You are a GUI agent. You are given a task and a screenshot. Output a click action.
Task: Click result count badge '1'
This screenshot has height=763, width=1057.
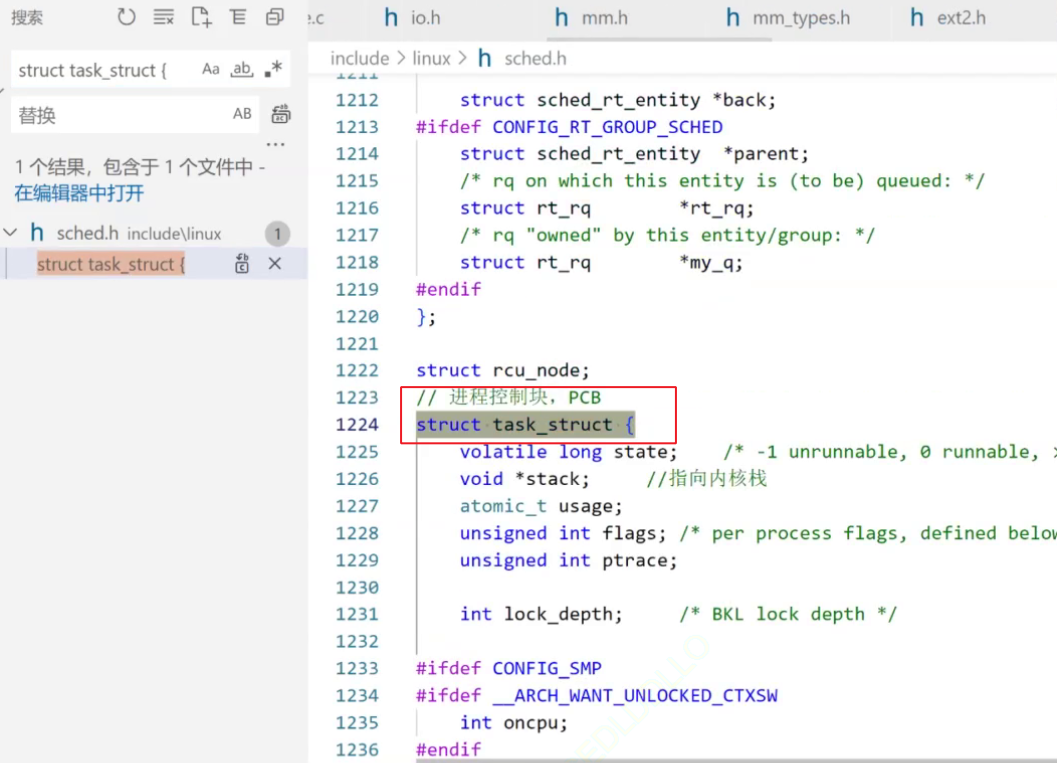point(277,234)
